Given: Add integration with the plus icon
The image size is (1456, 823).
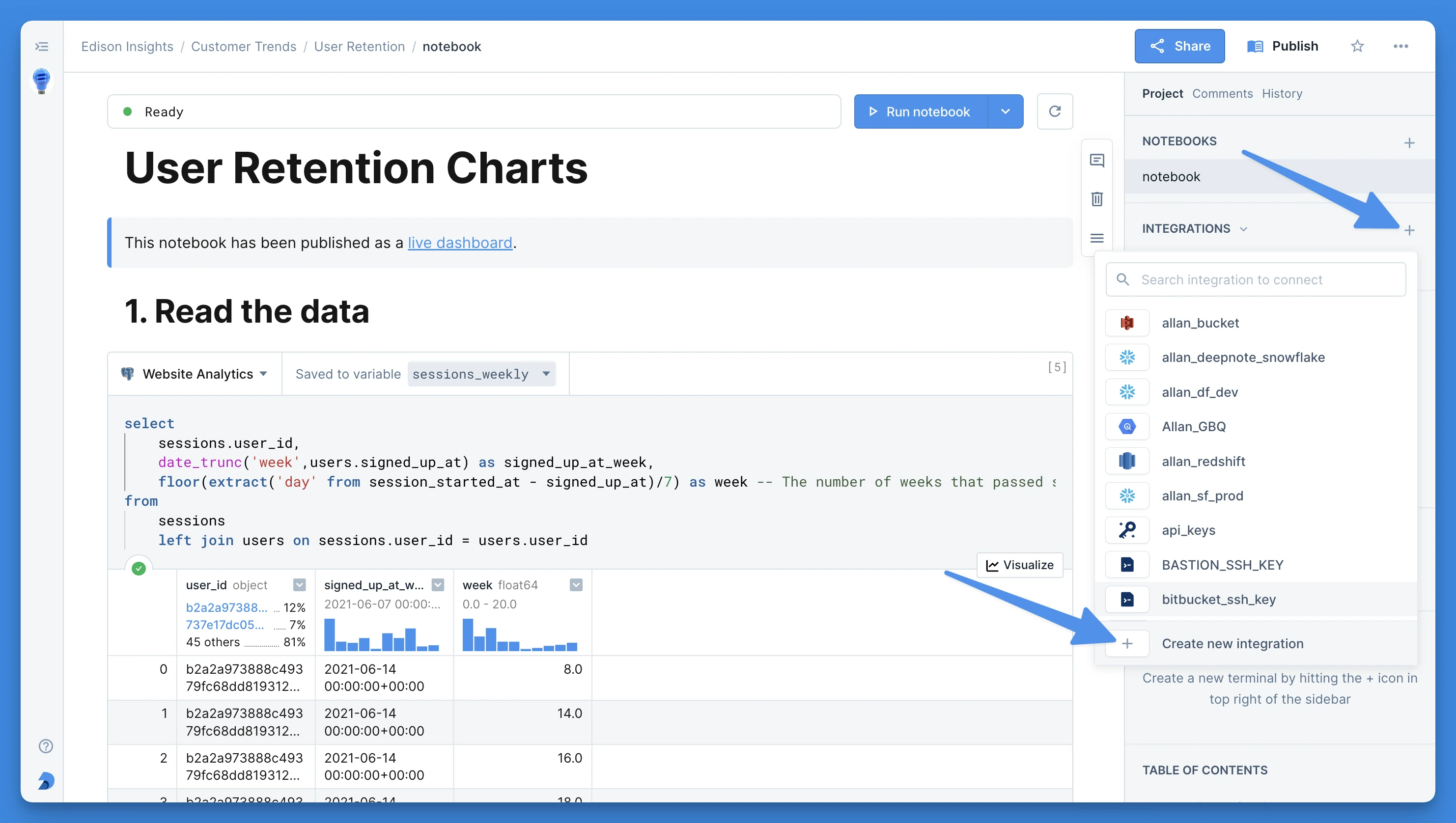Looking at the screenshot, I should (x=1409, y=230).
